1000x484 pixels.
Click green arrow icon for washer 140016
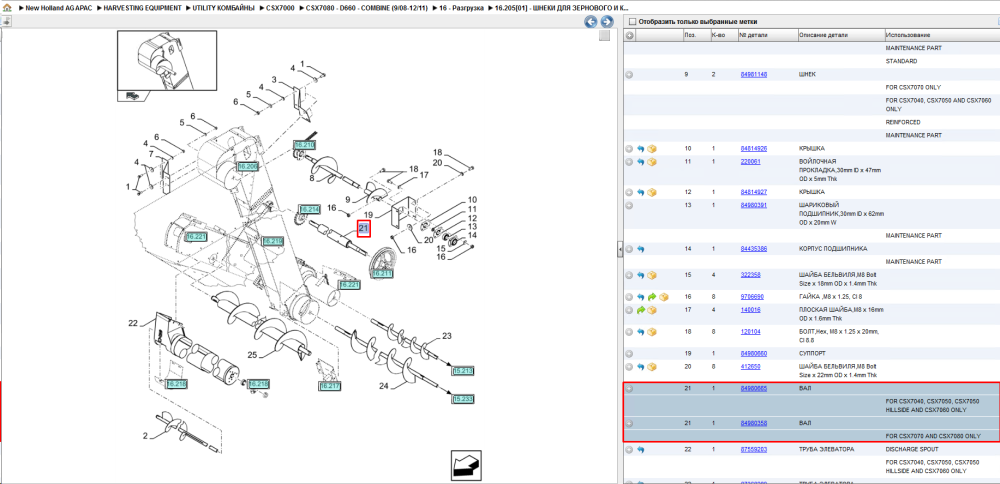point(641,310)
